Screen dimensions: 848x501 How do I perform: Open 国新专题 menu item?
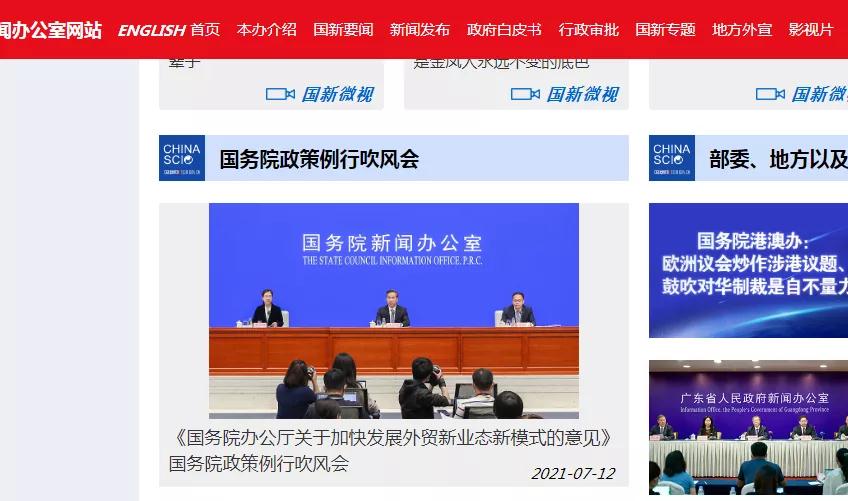(x=665, y=30)
